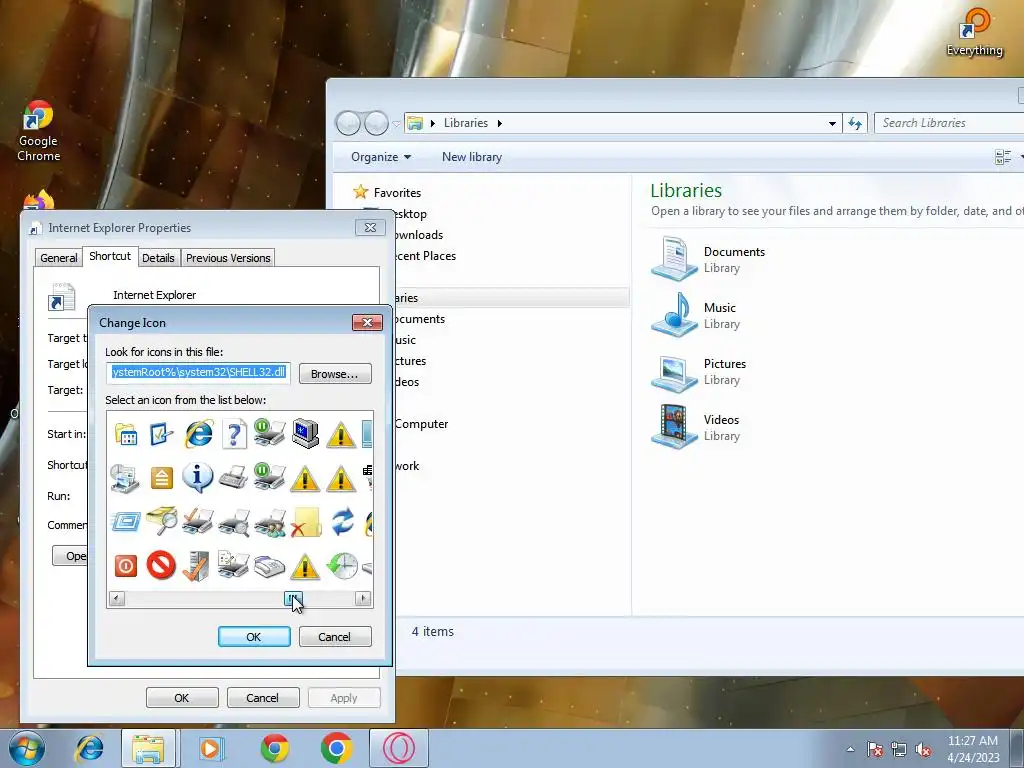The width and height of the screenshot is (1024, 768).
Task: Select the red power button icon
Action: coord(125,566)
